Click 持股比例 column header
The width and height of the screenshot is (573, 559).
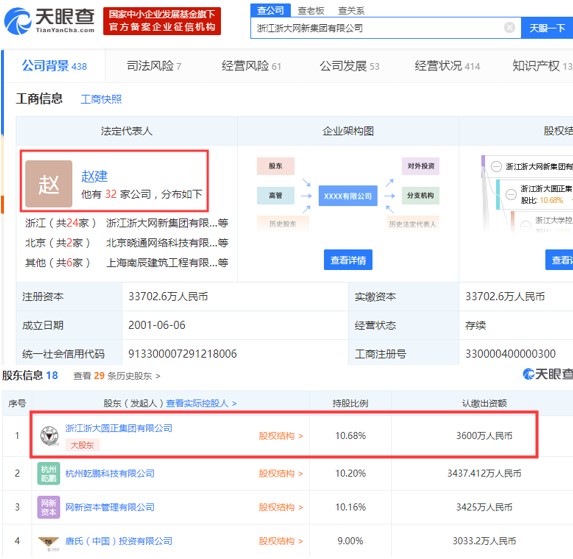[x=350, y=403]
